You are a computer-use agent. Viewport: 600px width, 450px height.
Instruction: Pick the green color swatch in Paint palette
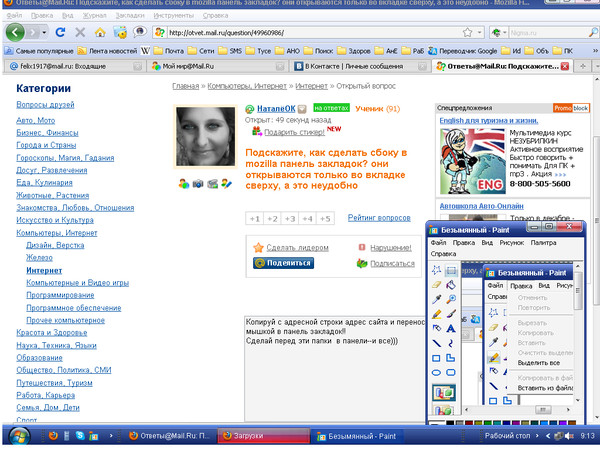(488, 423)
